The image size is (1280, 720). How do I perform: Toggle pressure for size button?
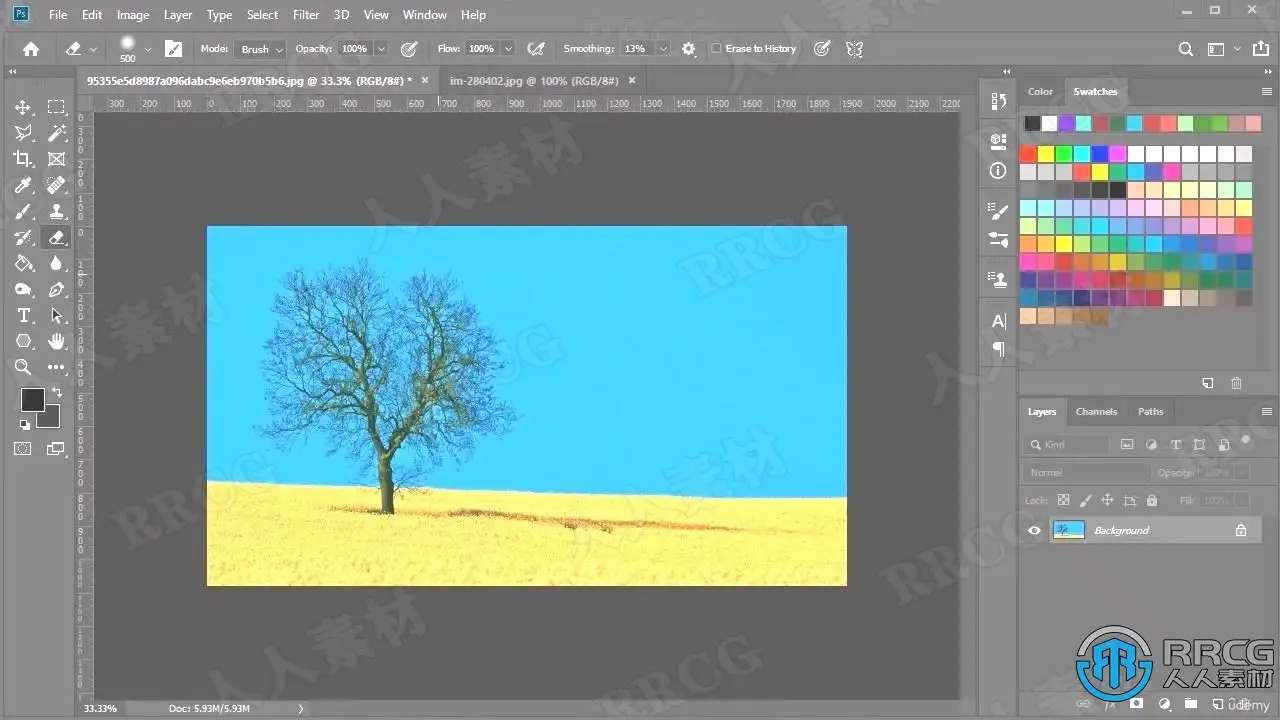coord(822,48)
